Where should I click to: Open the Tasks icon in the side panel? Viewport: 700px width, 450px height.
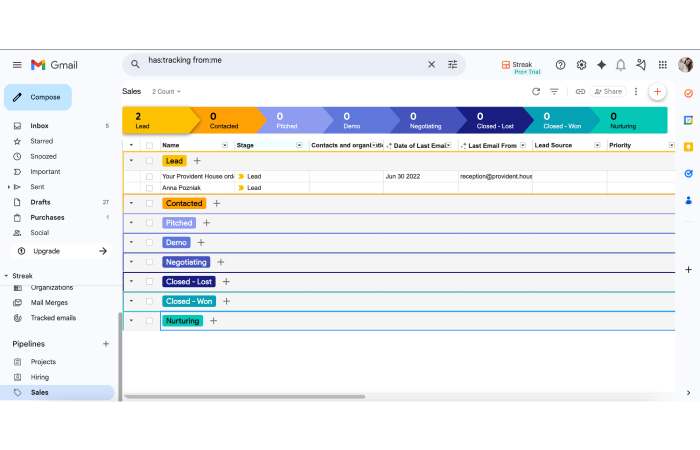688,93
